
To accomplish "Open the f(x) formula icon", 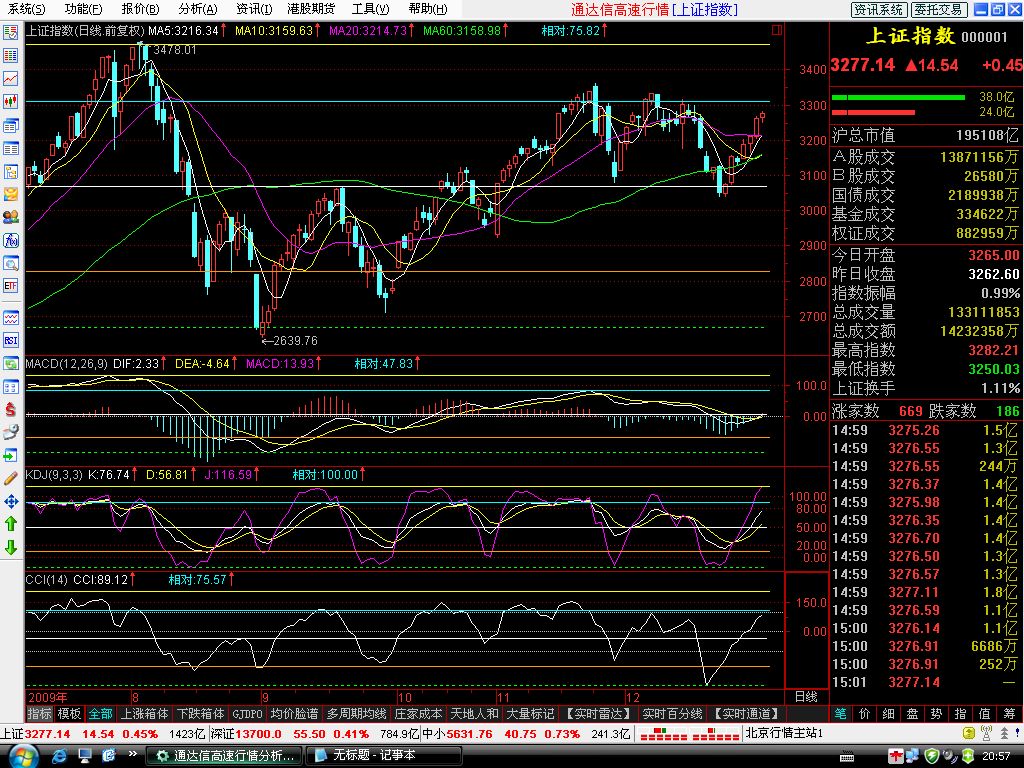I will click(11, 240).
